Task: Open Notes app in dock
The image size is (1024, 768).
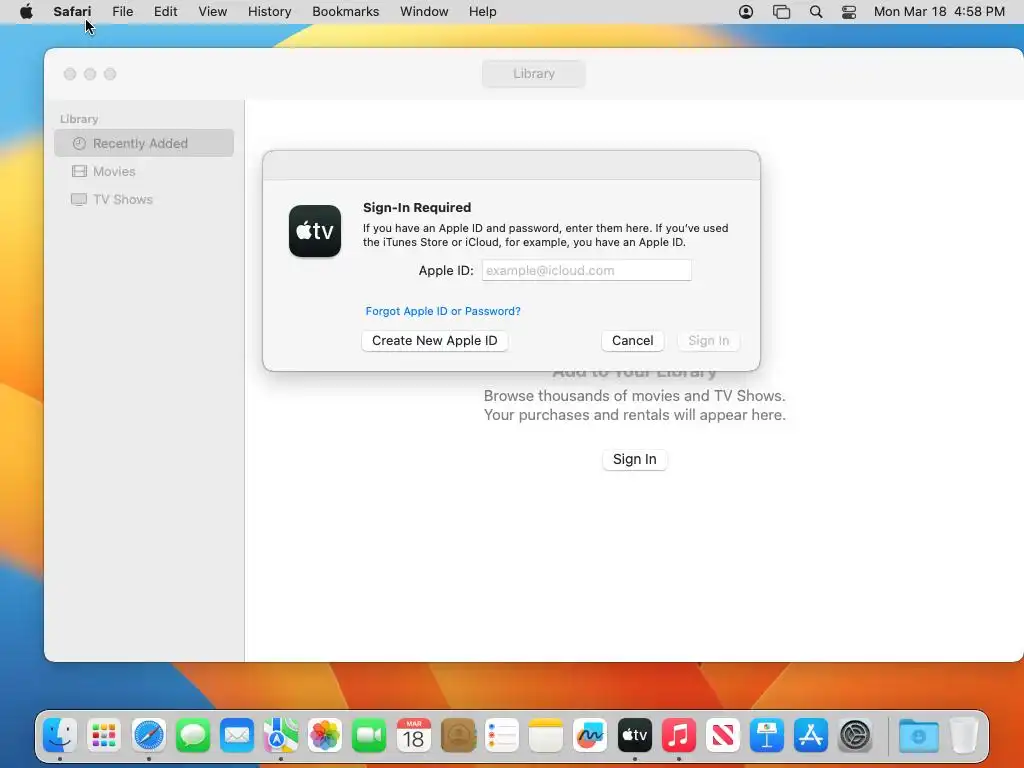Action: [545, 735]
